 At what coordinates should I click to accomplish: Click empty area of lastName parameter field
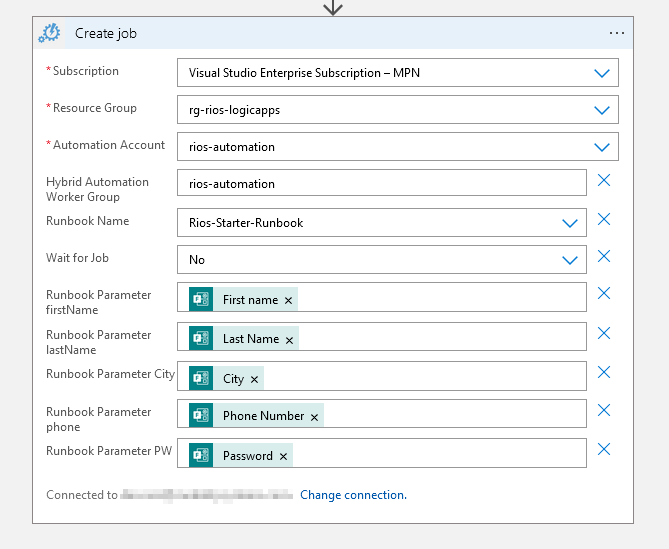pos(442,337)
